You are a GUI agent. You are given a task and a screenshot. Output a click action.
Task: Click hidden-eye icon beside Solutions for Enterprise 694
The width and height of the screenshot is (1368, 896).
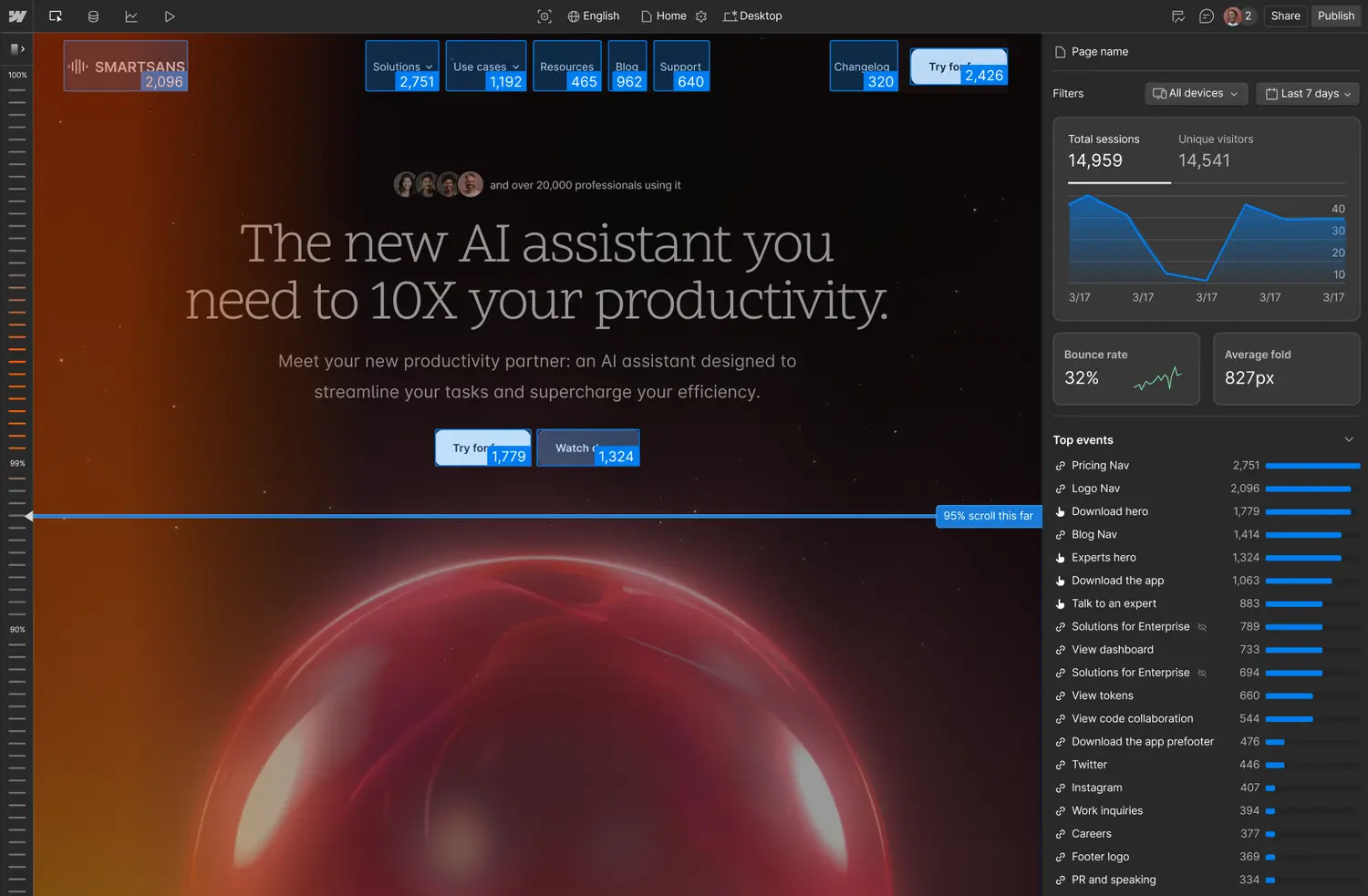pyautogui.click(x=1202, y=673)
